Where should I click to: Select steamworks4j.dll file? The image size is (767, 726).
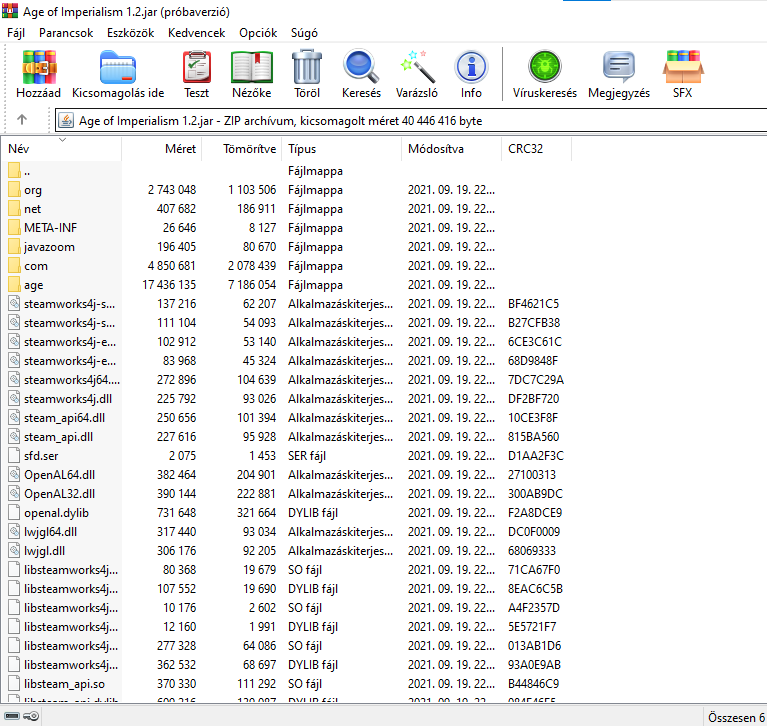click(x=286, y=399)
